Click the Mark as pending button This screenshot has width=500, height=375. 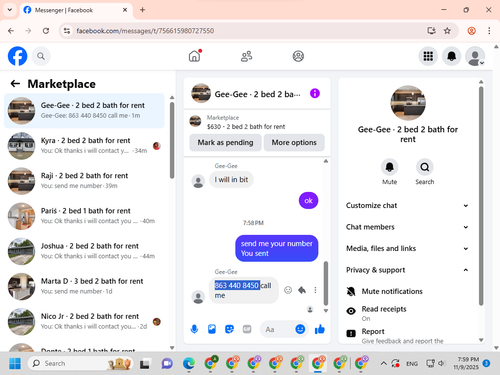click(225, 143)
